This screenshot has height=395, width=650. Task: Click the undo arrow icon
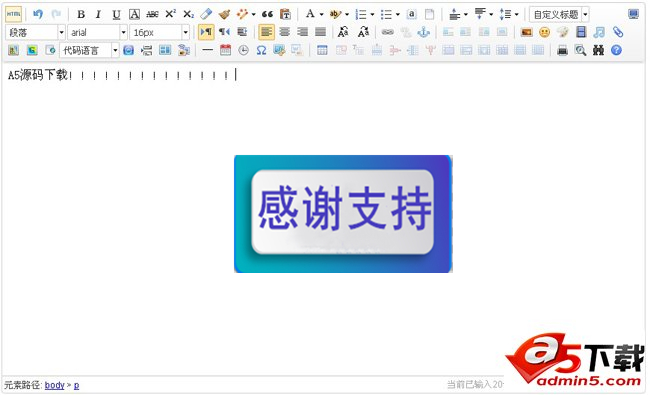[38, 15]
